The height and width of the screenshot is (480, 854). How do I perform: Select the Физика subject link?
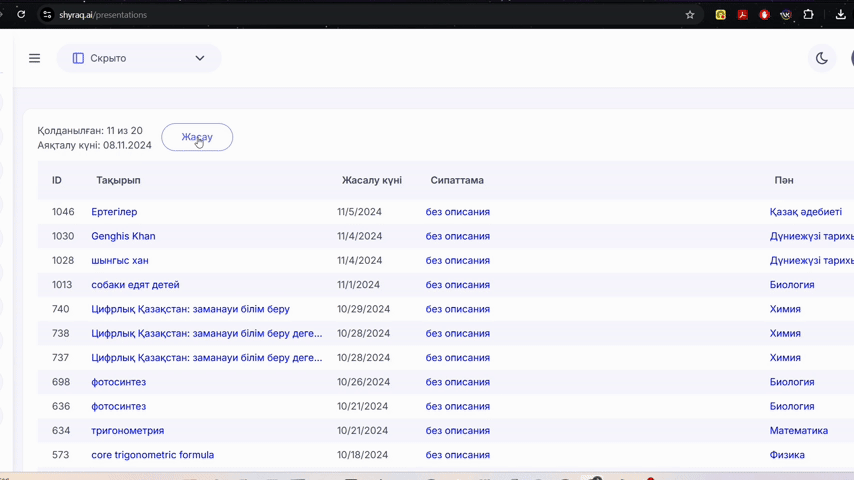(x=787, y=455)
